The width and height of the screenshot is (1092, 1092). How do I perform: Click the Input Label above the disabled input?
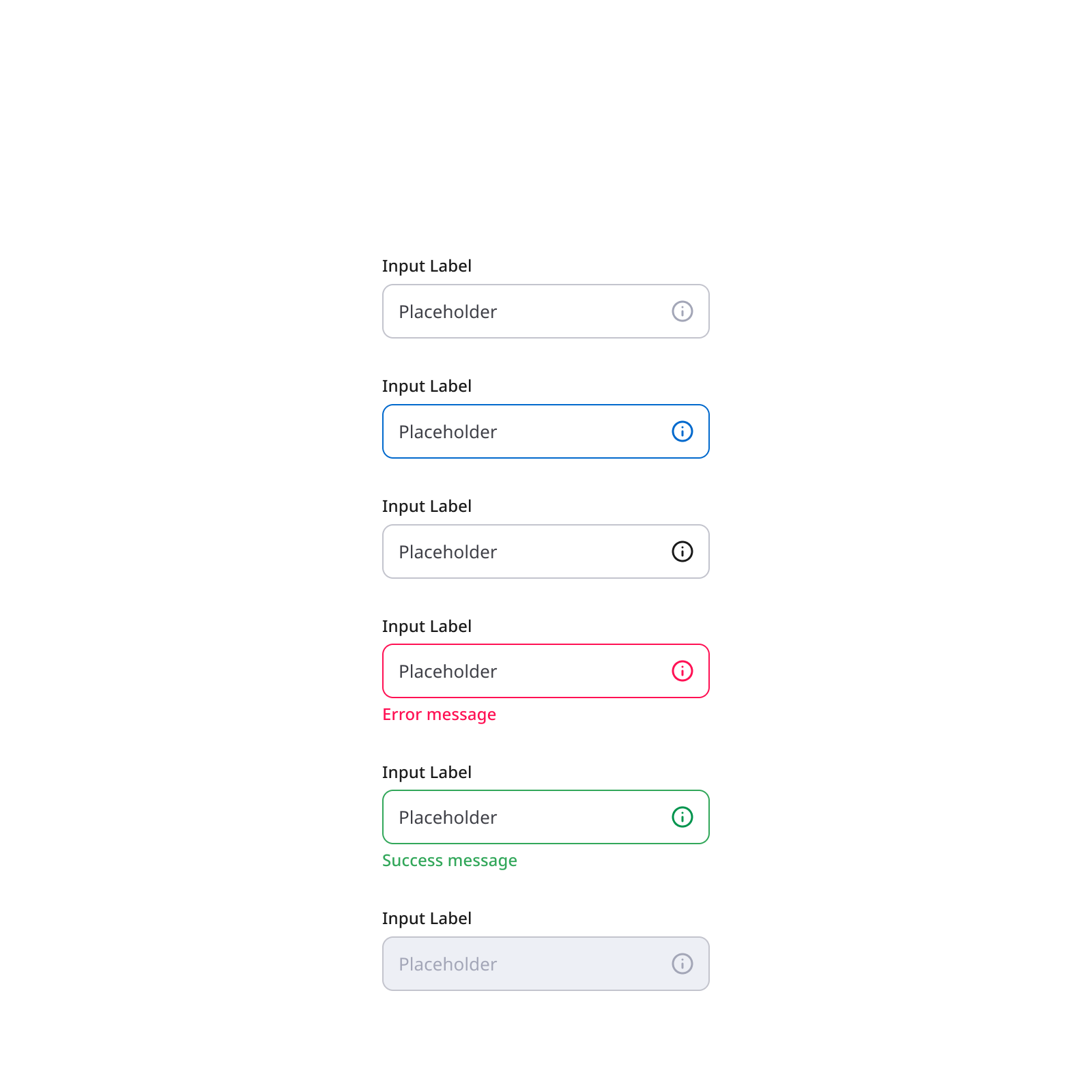tap(427, 918)
